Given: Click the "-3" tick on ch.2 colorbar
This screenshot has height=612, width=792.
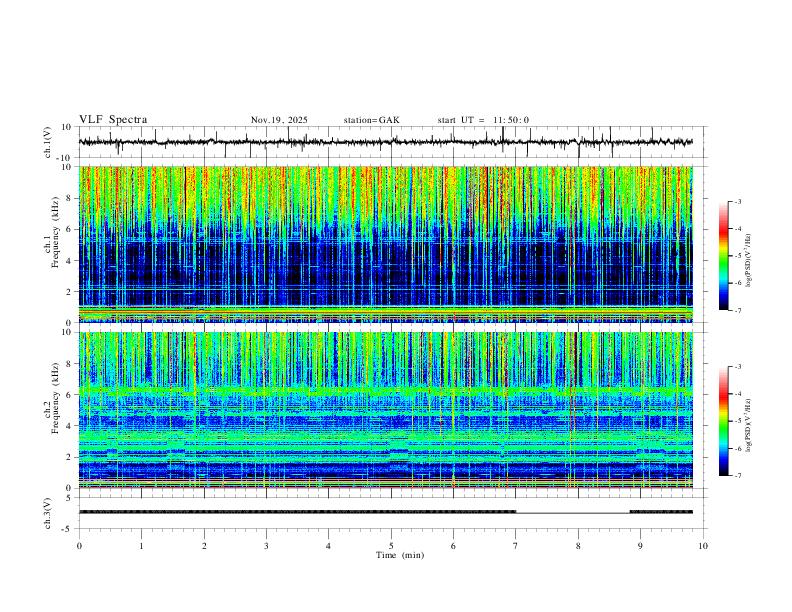Looking at the screenshot, I should coord(737,367).
